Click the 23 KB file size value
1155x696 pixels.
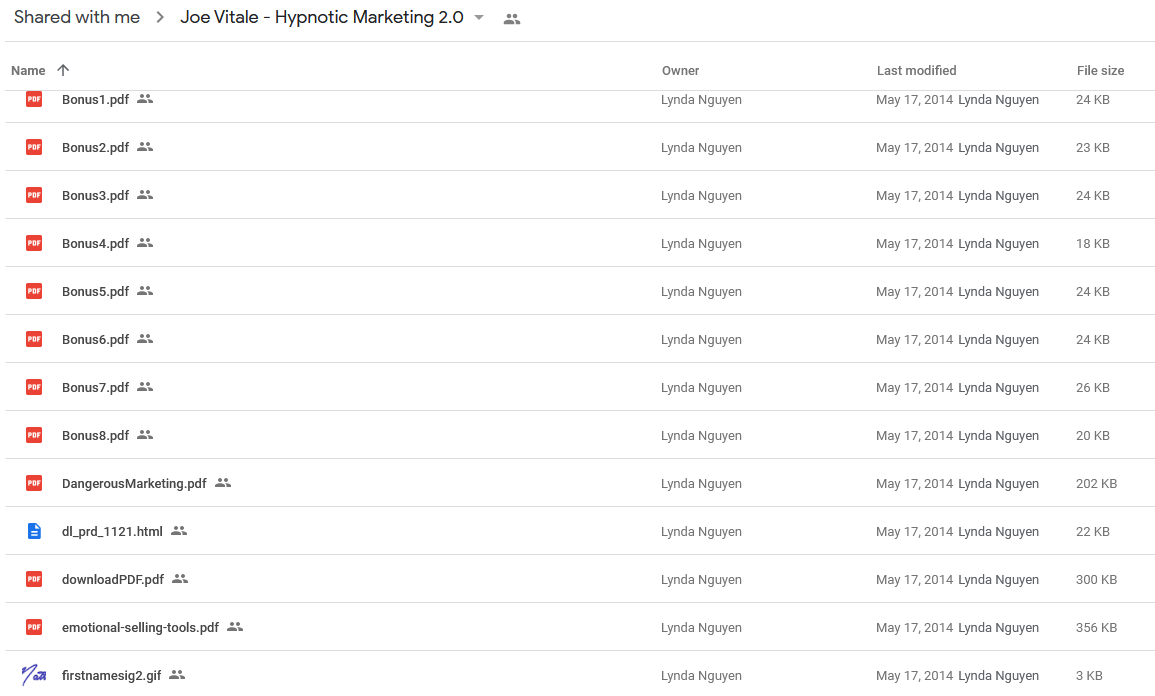(x=1092, y=148)
